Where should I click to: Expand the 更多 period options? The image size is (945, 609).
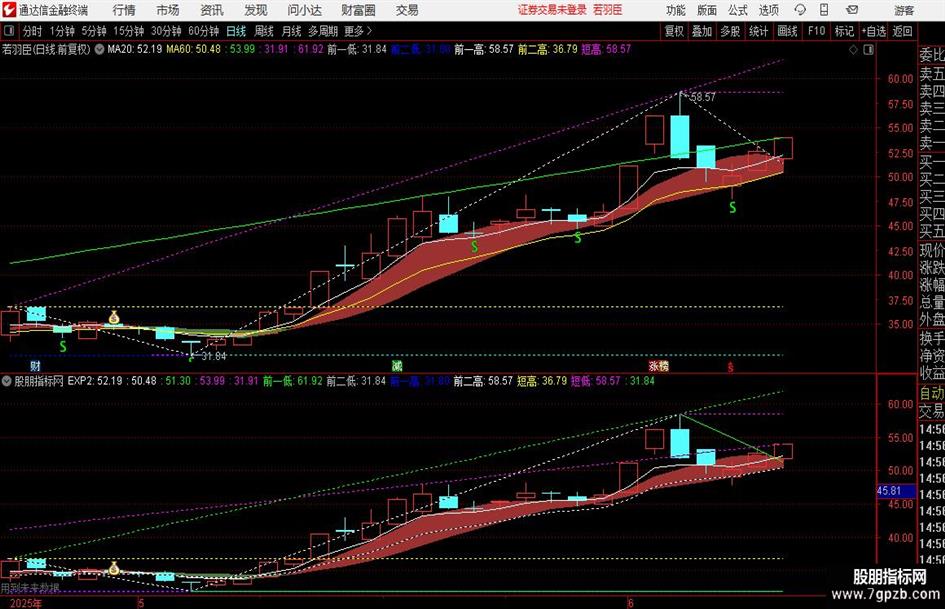358,31
